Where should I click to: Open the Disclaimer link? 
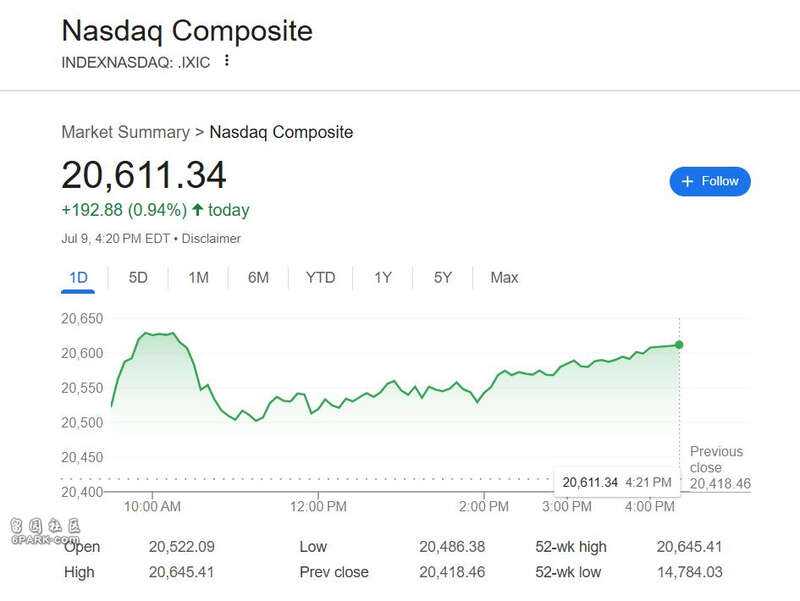[x=211, y=238]
